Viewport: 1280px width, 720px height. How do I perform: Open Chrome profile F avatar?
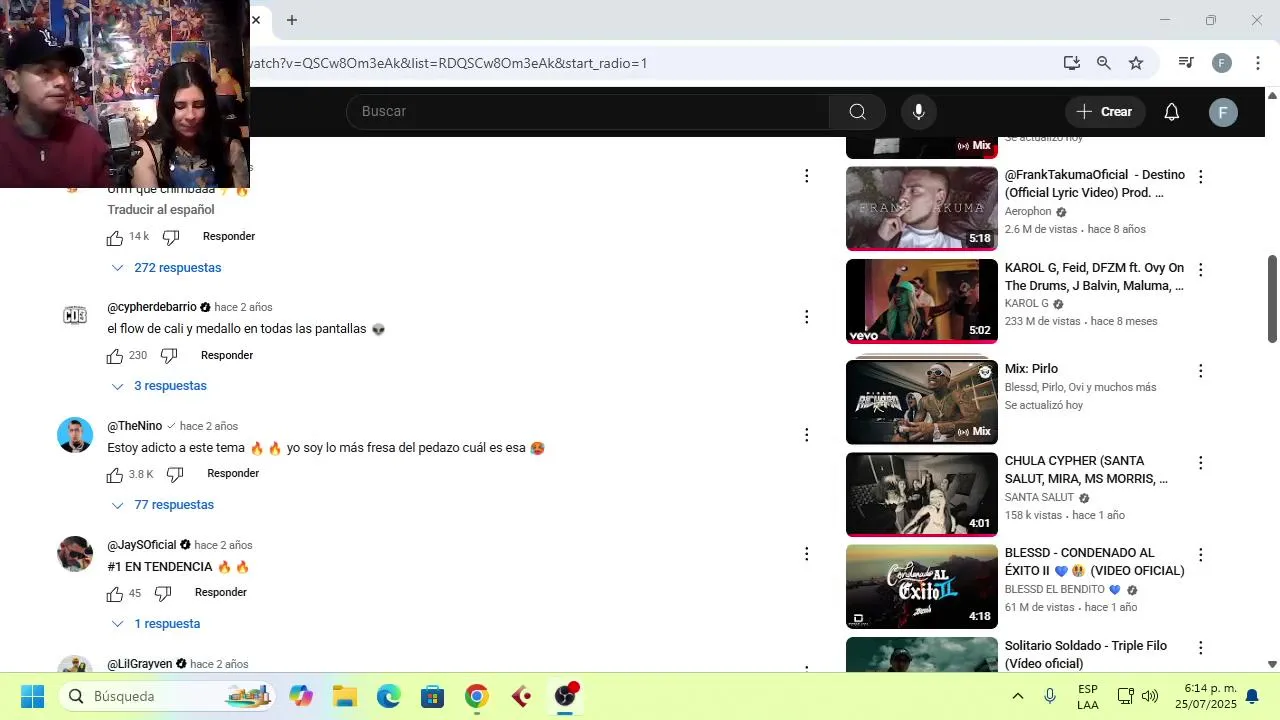1222,63
